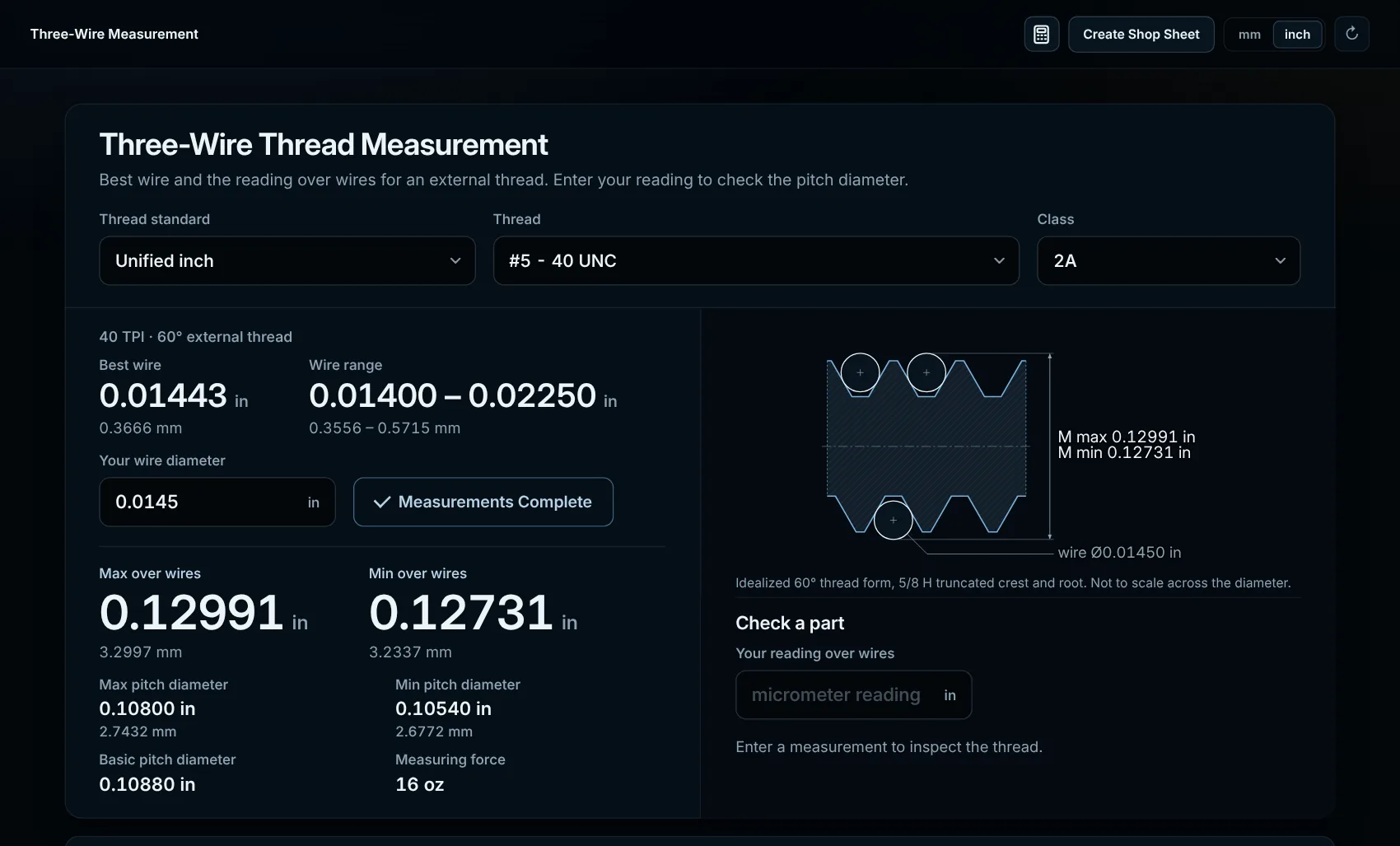This screenshot has height=846, width=1400.
Task: Click the wire Ø0.01450 in label
Action: (1119, 552)
